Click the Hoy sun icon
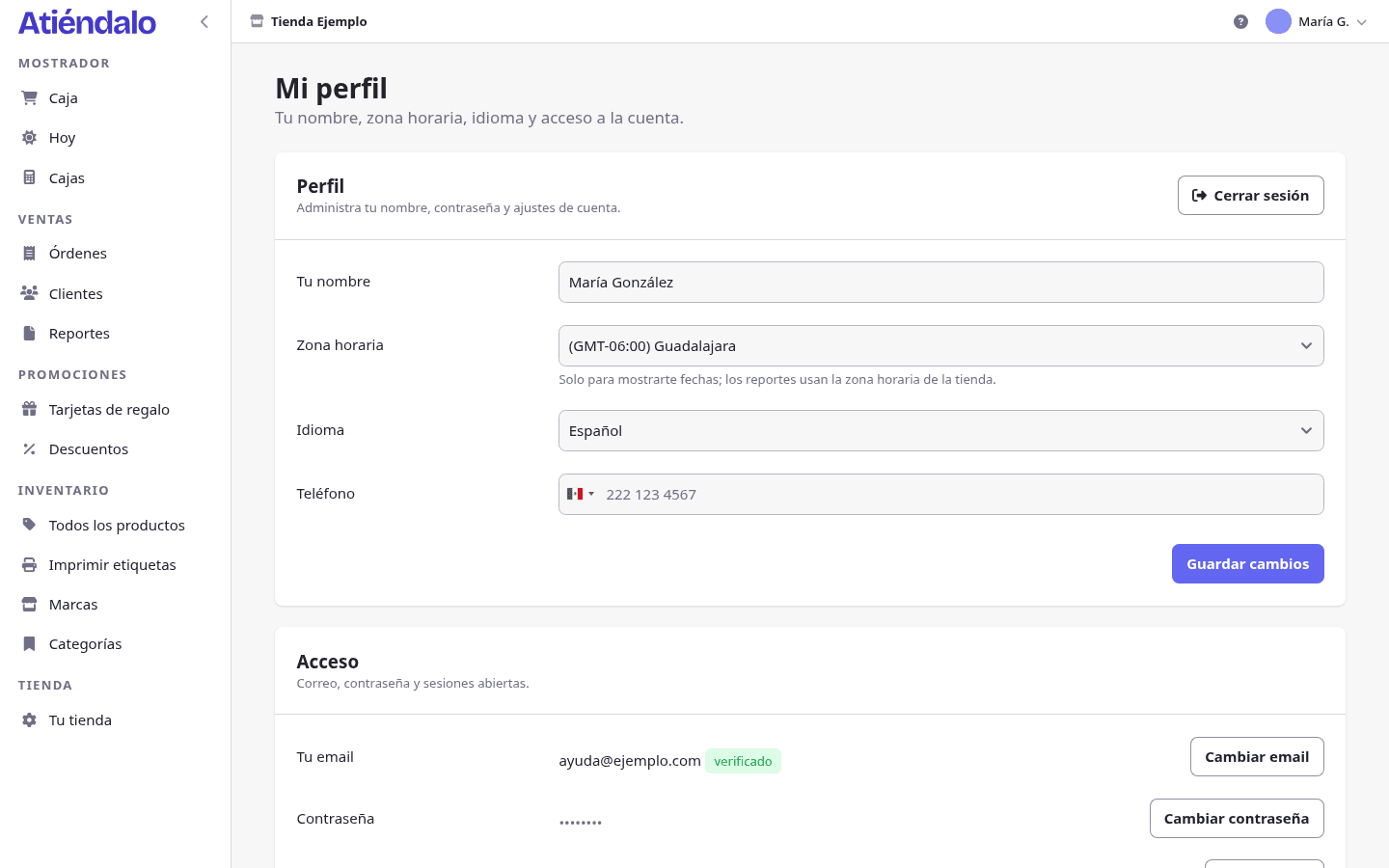The height and width of the screenshot is (868, 1389). click(30, 138)
